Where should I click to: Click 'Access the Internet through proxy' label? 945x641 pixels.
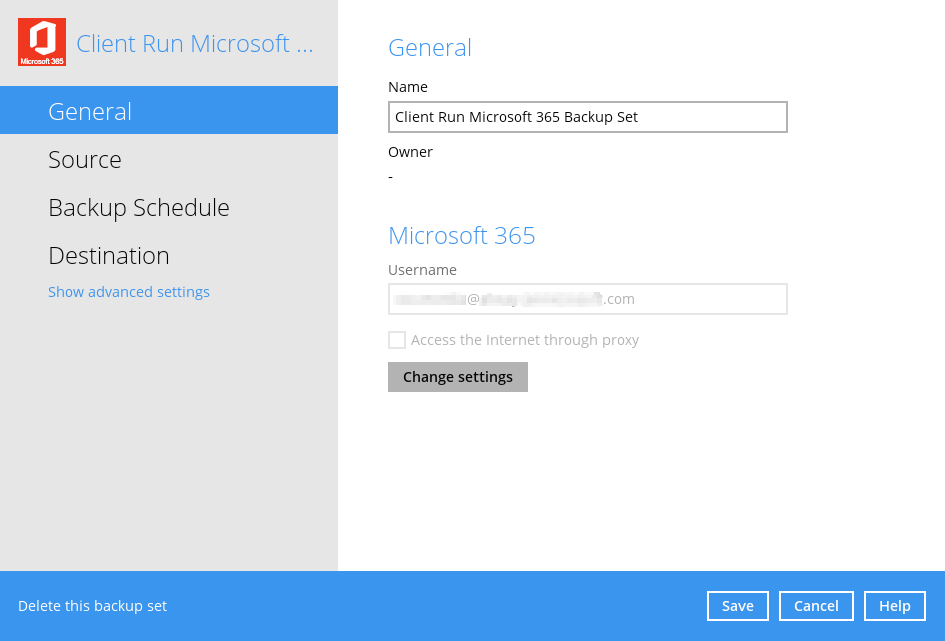coord(524,340)
